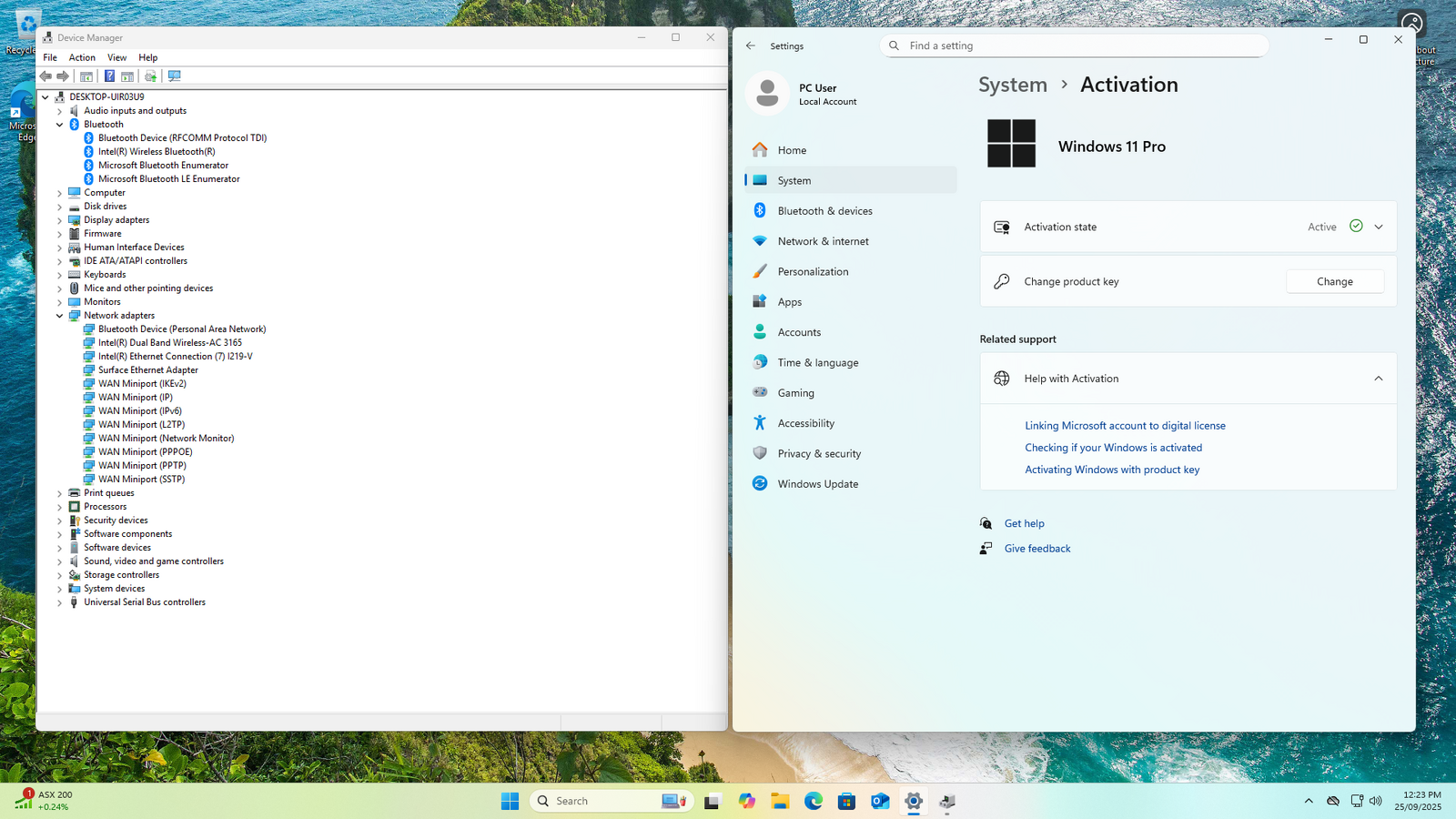Image resolution: width=1456 pixels, height=819 pixels.
Task: Open the Action menu in Device Manager
Action: [82, 57]
